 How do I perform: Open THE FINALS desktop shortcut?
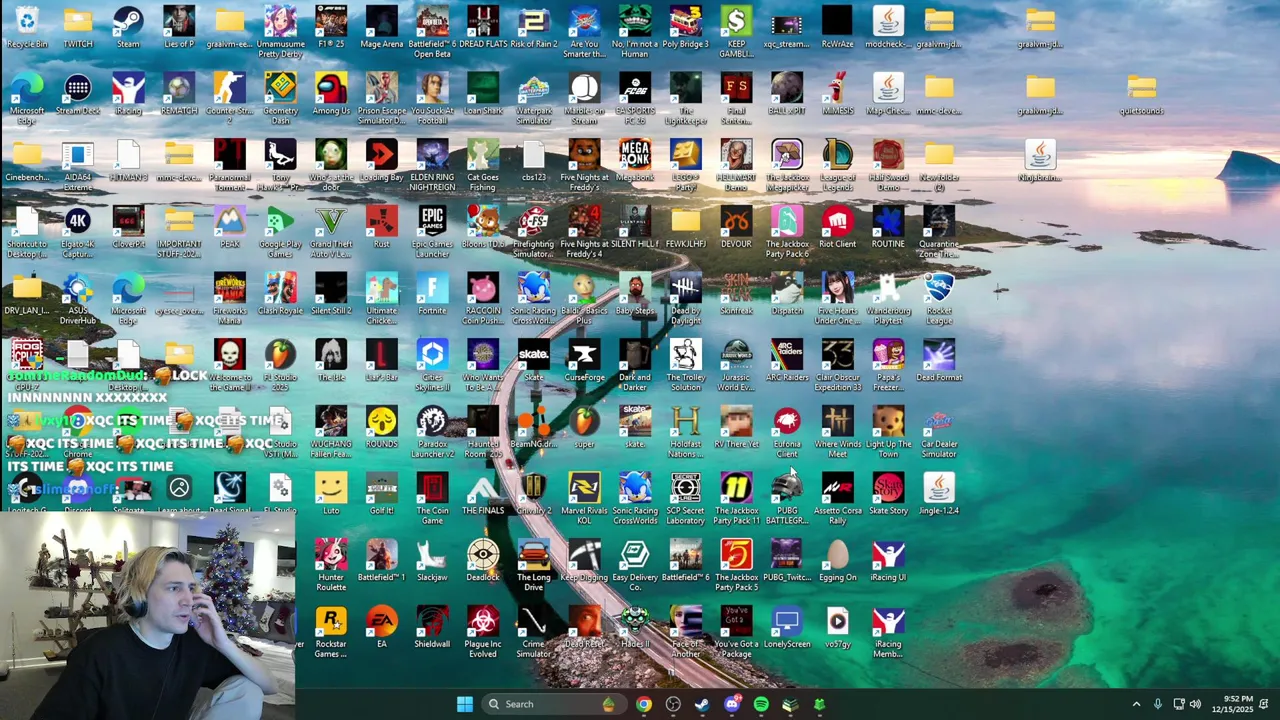click(x=483, y=494)
